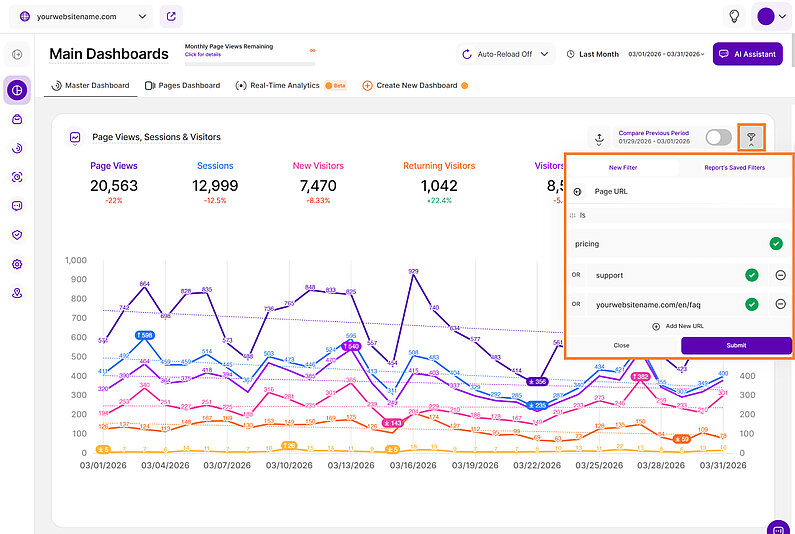Viewport: 795px width, 534px height.
Task: Toggle Page Views series legend
Action: [114, 166]
